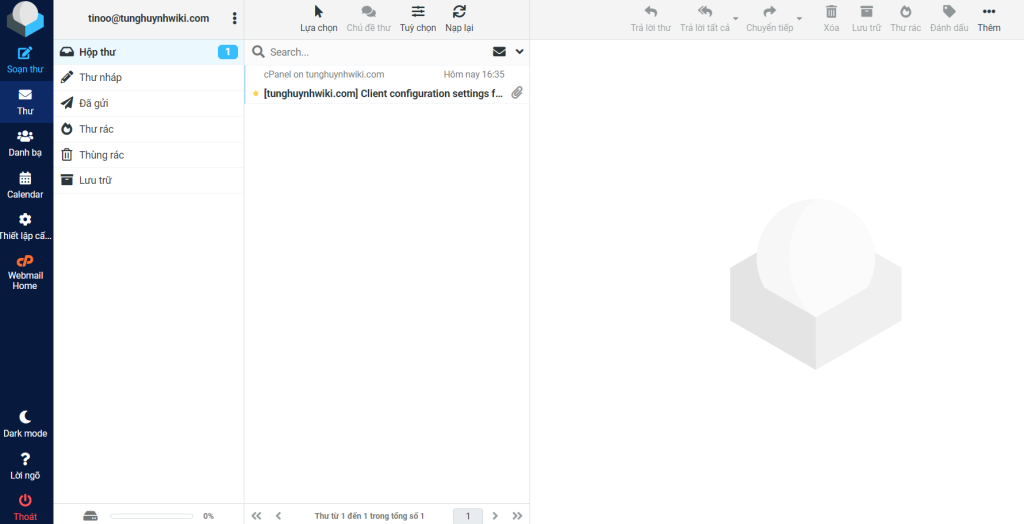
Task: Go to last page of messages
Action: click(517, 516)
